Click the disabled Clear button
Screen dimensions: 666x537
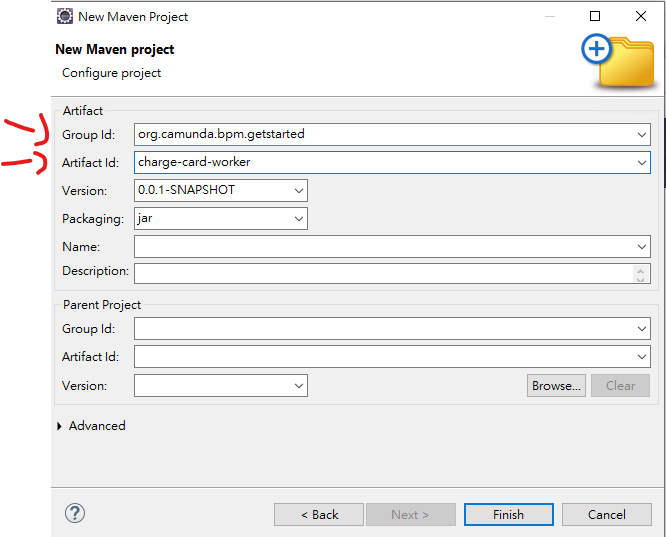tap(620, 385)
